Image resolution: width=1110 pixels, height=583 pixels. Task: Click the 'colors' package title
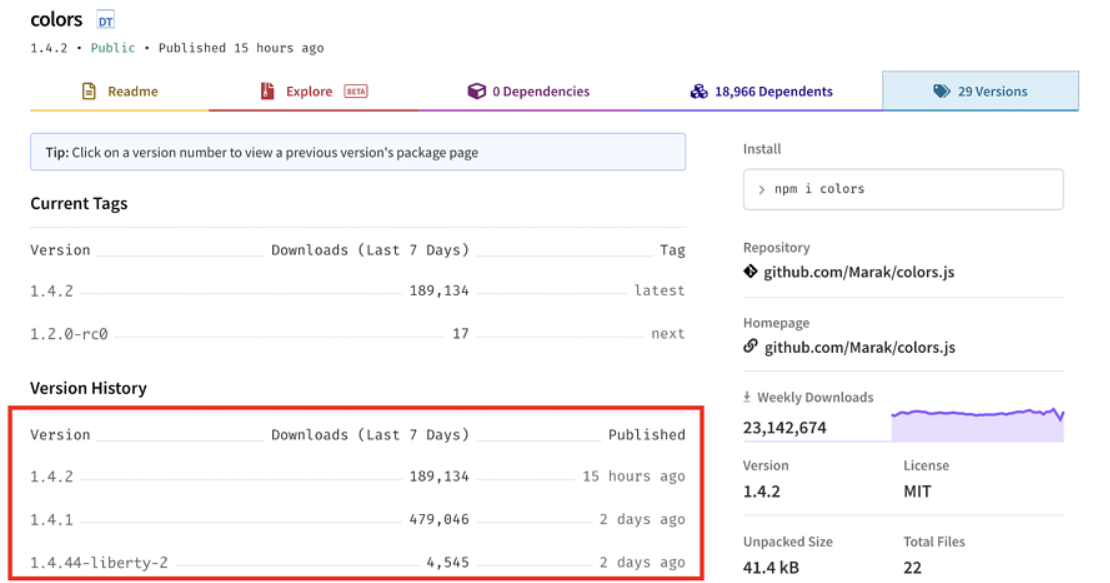(x=57, y=20)
